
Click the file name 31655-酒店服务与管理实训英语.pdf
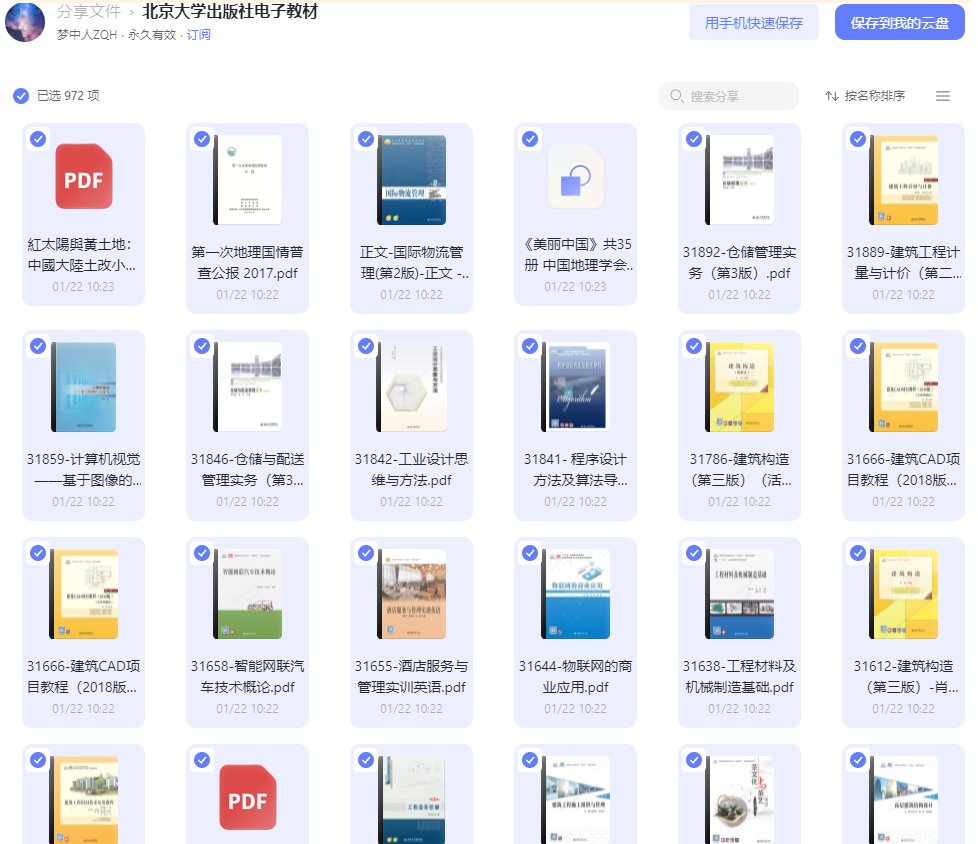click(412, 677)
